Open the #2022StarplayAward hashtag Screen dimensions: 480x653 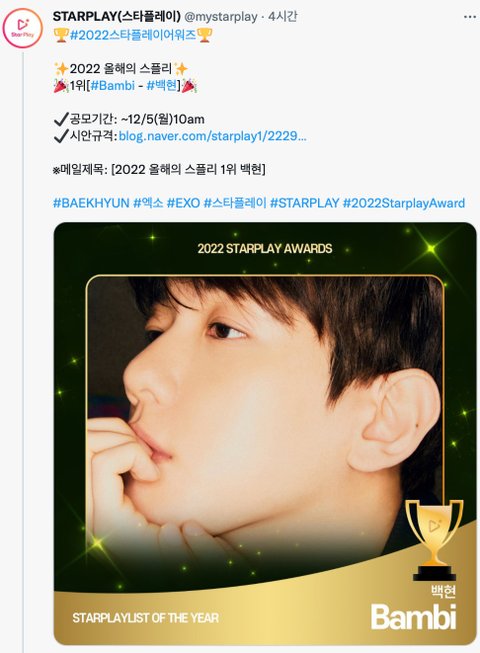(x=403, y=203)
